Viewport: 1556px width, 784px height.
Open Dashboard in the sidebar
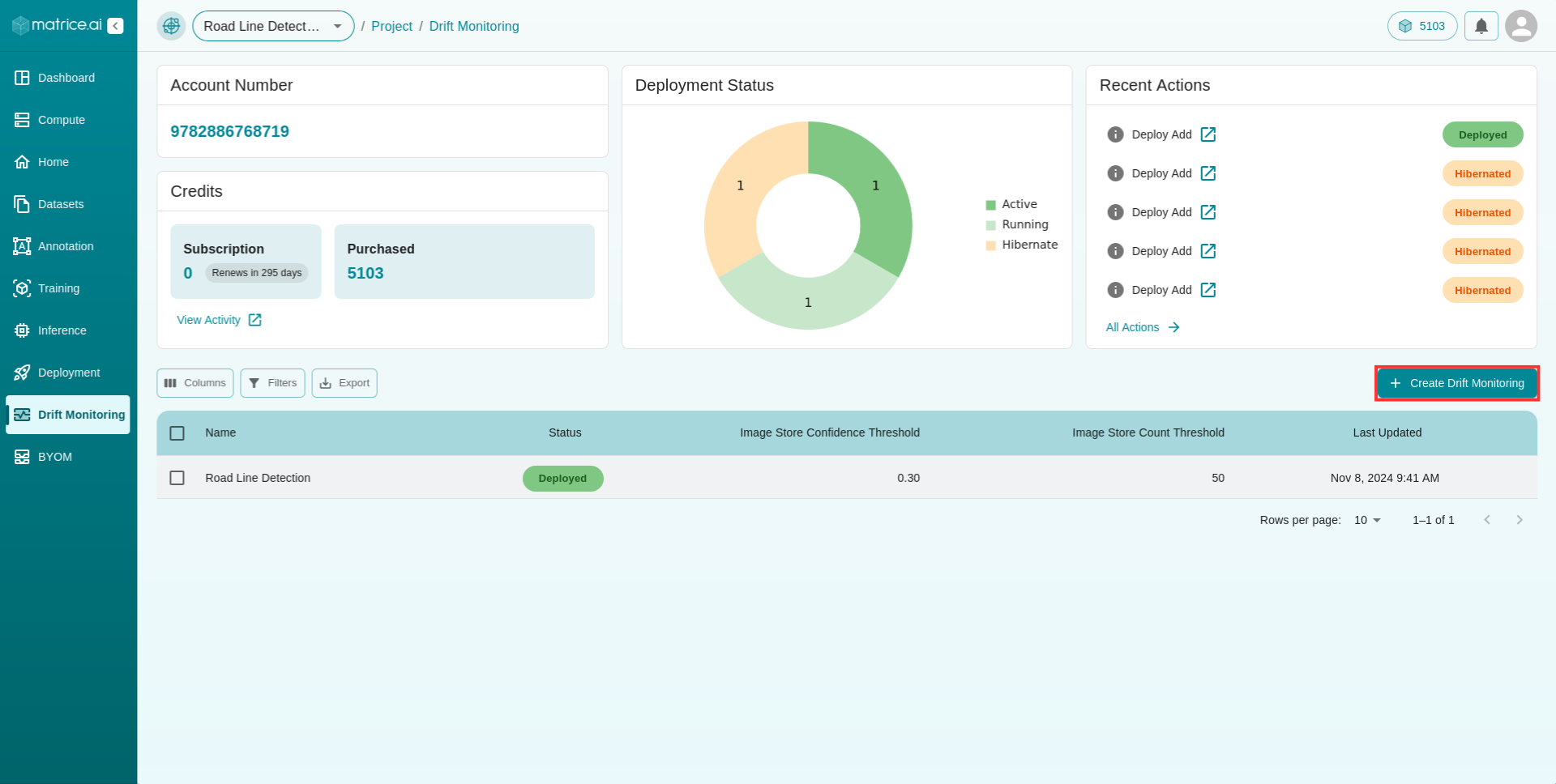tap(68, 78)
